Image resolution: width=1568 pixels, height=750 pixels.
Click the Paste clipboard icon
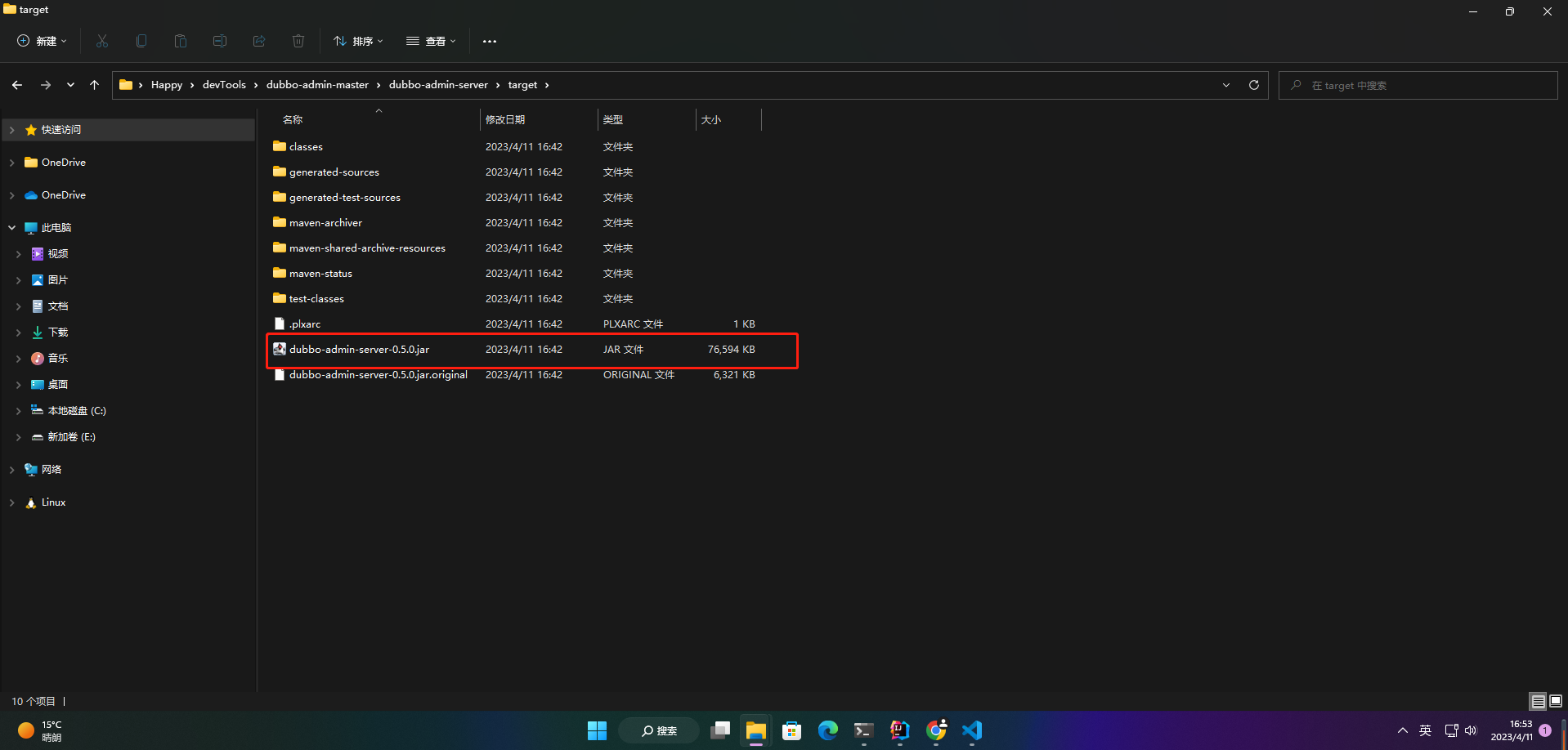click(x=181, y=41)
